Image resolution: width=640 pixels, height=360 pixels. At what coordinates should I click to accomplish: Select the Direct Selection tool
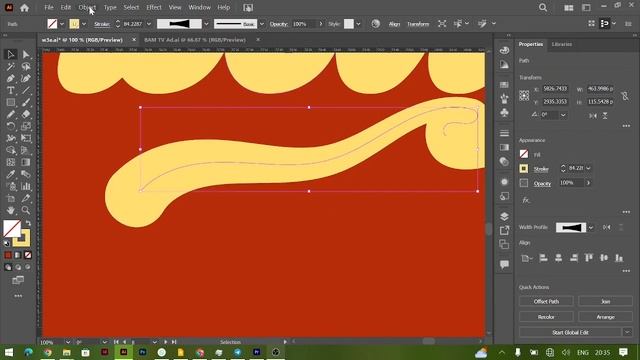[26, 54]
